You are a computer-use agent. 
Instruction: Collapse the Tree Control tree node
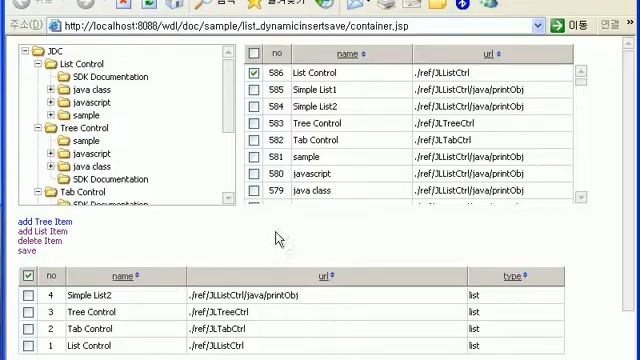[x=38, y=127]
